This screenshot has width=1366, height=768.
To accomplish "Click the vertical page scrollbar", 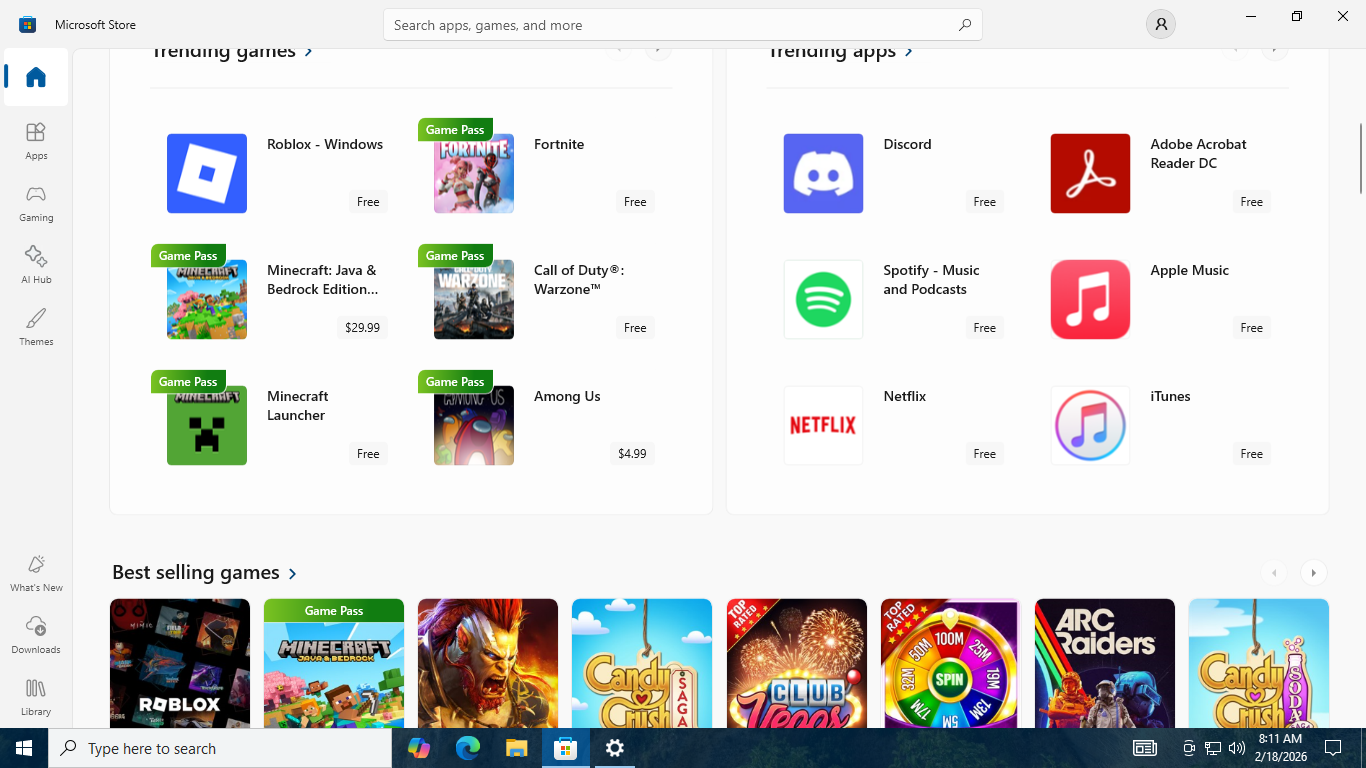I will pos(1360,158).
